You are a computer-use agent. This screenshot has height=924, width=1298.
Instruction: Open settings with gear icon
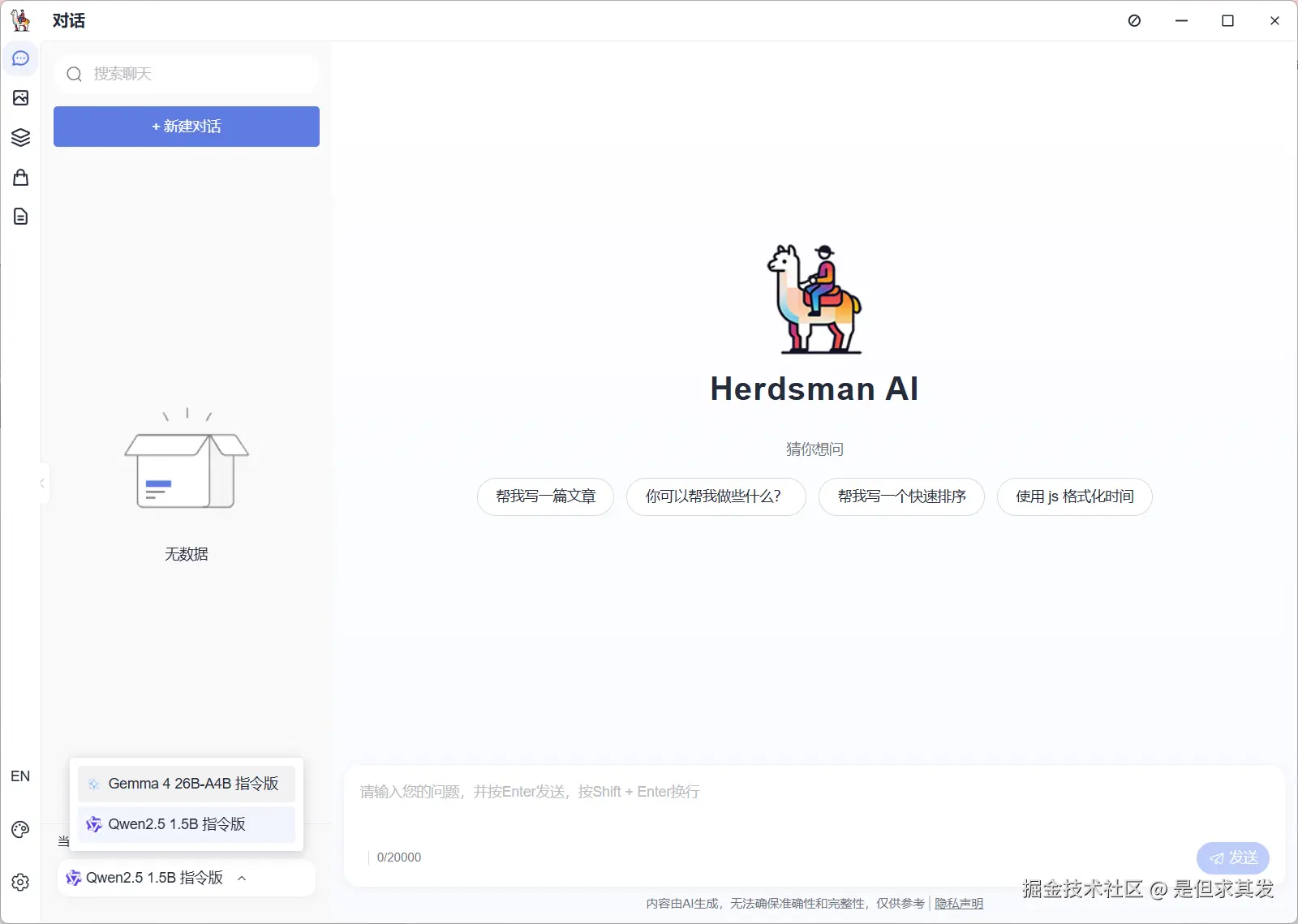(20, 883)
